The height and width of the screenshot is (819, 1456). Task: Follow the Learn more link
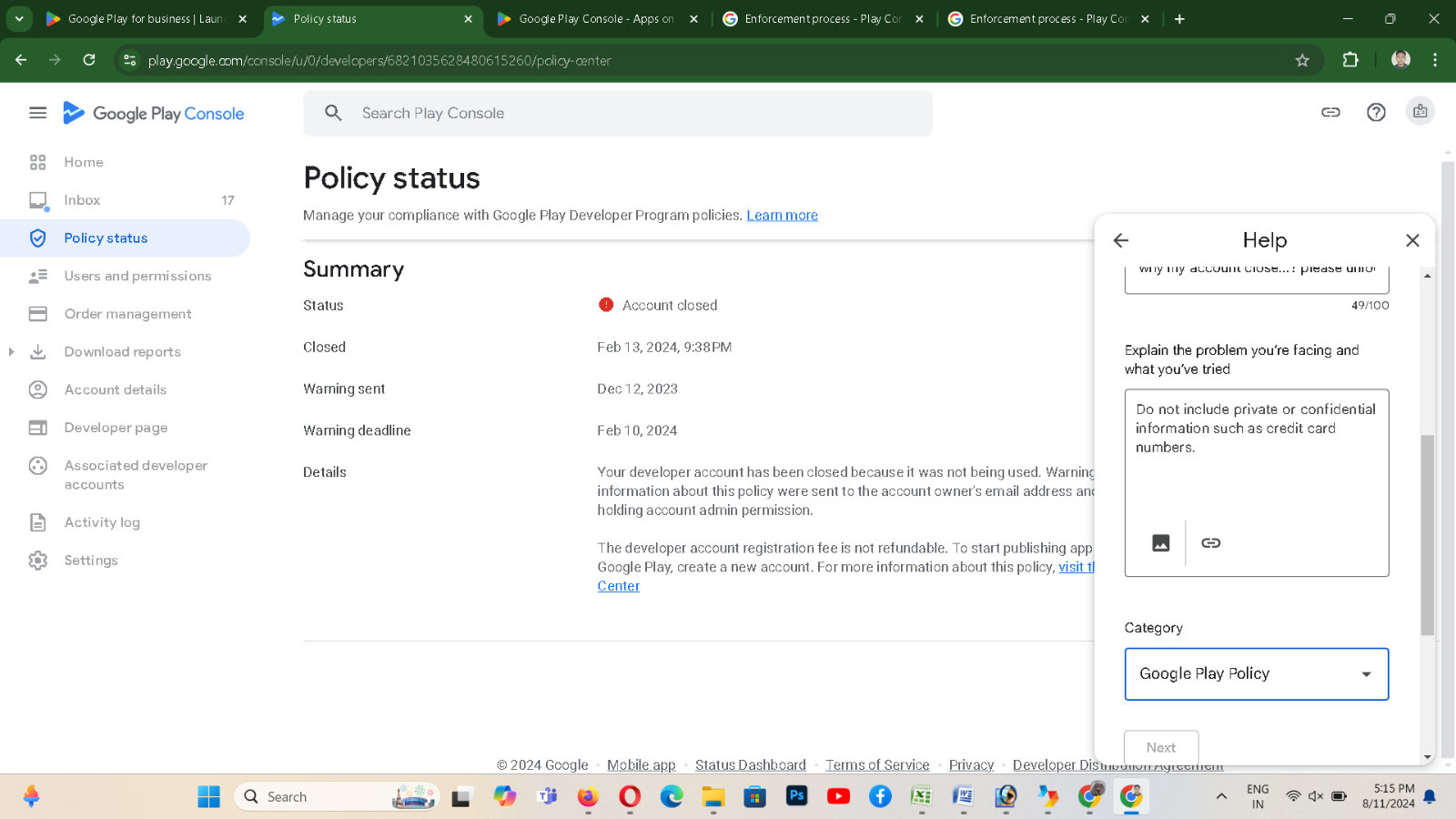(782, 216)
